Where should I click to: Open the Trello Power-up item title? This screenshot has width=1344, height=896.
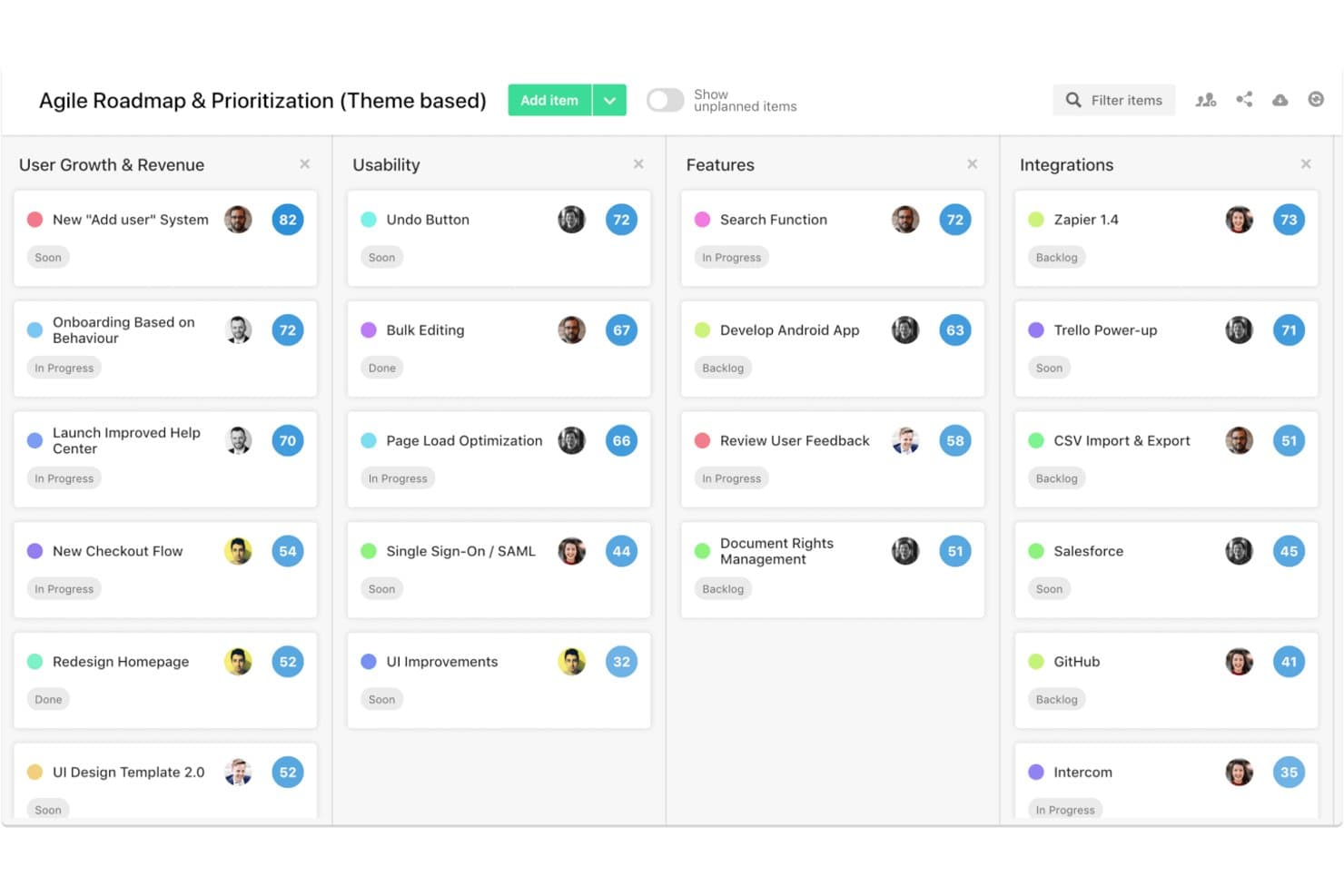coord(1105,330)
